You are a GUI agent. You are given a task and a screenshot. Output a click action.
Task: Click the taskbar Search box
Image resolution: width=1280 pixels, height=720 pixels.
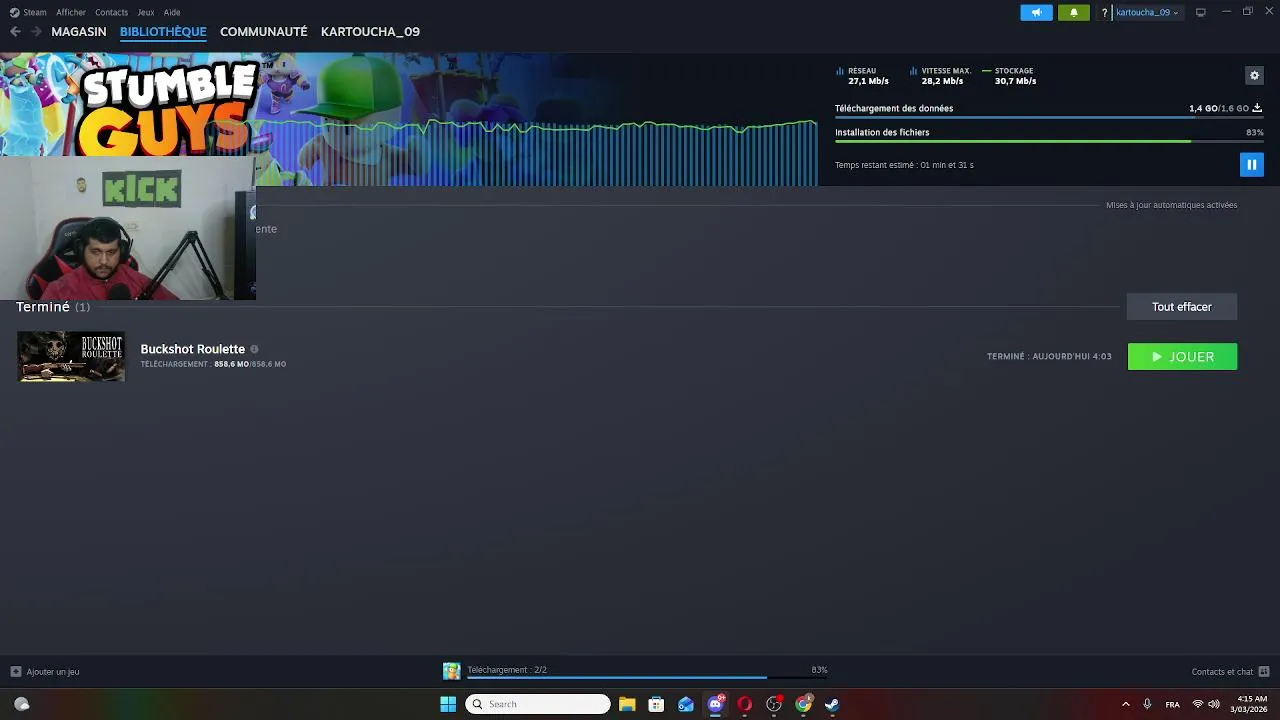[538, 704]
